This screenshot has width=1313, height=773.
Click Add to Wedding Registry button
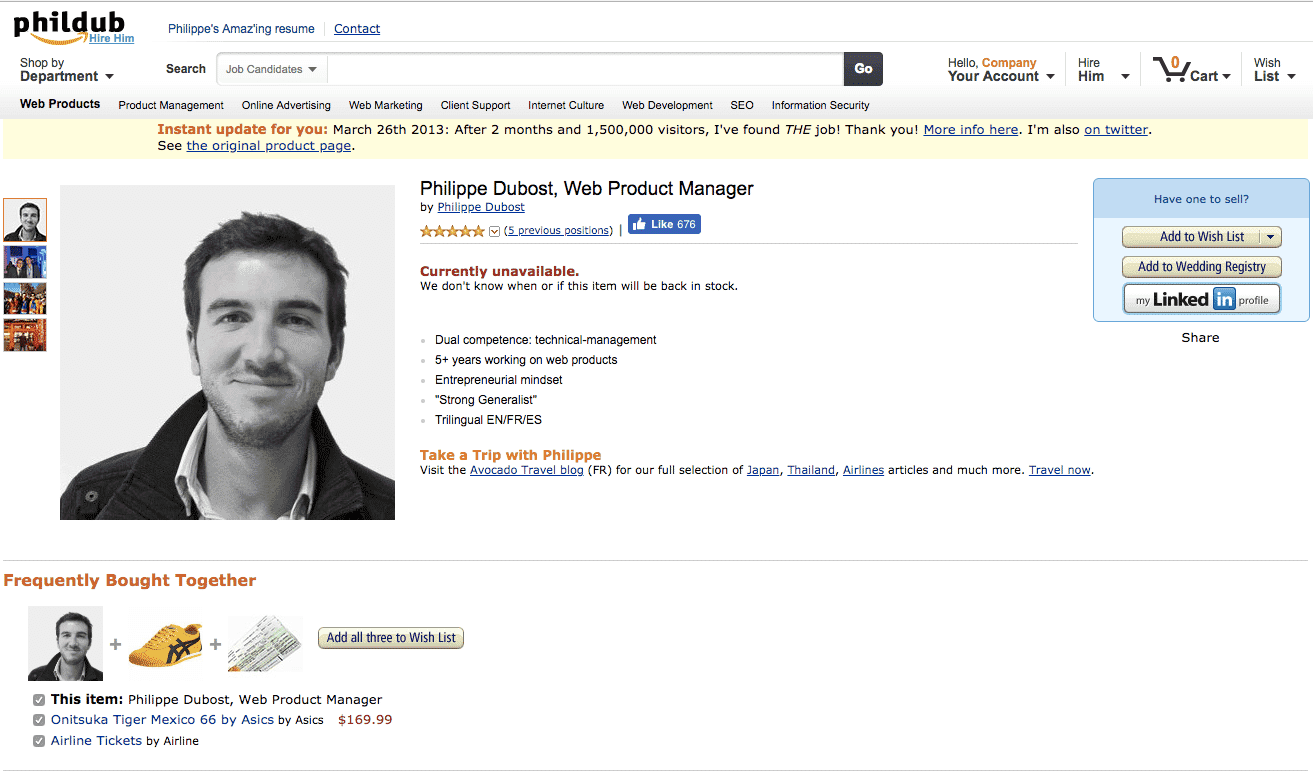1201,267
